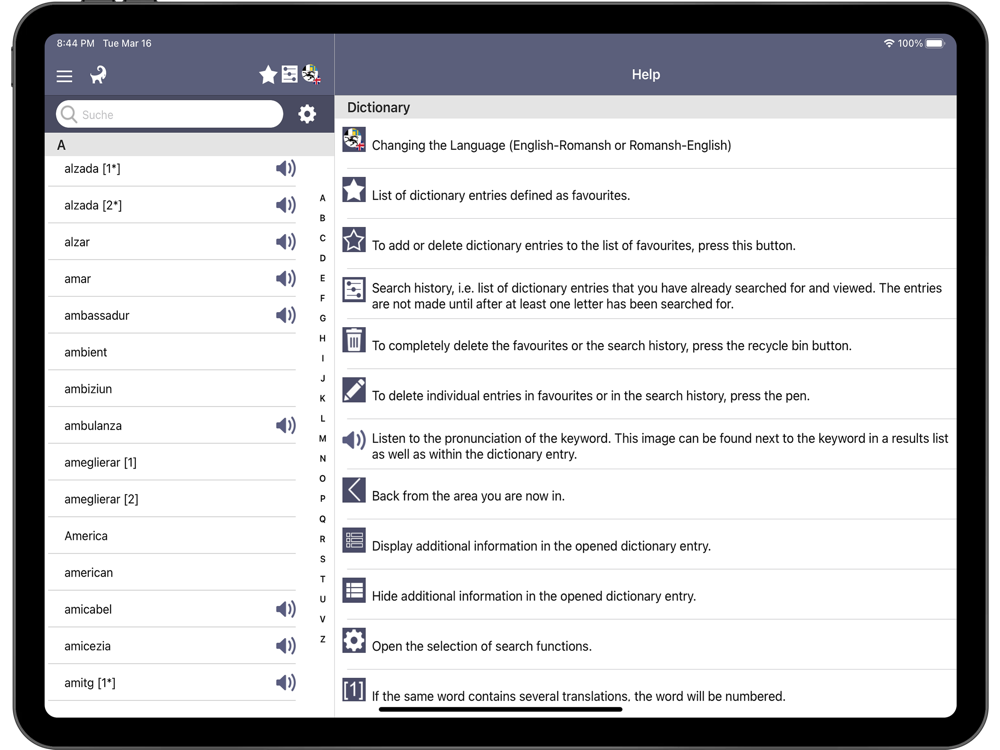Tap the ibex logo icon

click(x=98, y=75)
